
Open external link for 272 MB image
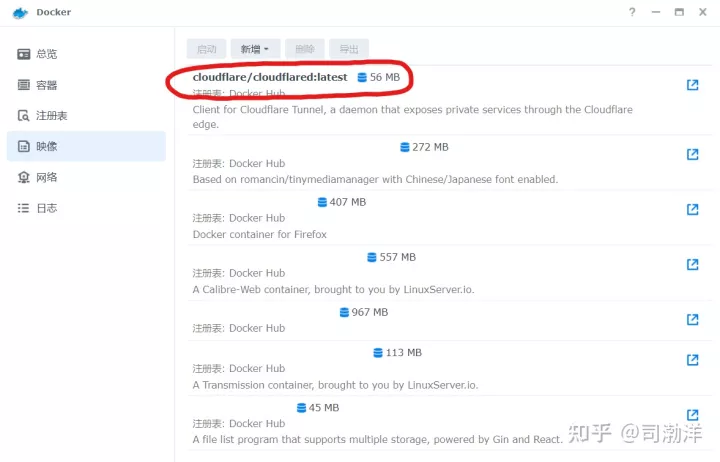click(692, 154)
